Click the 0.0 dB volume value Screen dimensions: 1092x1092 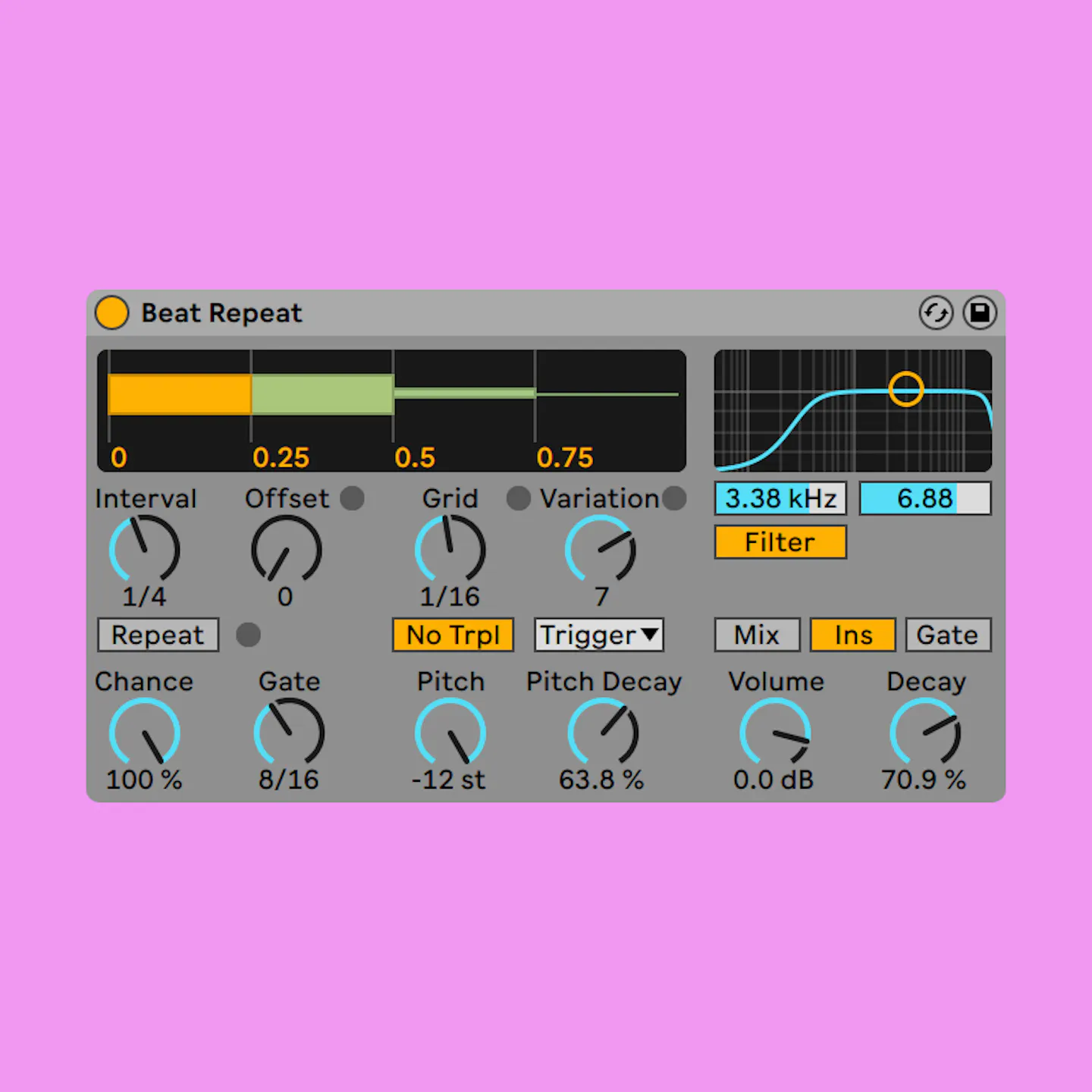point(773,780)
